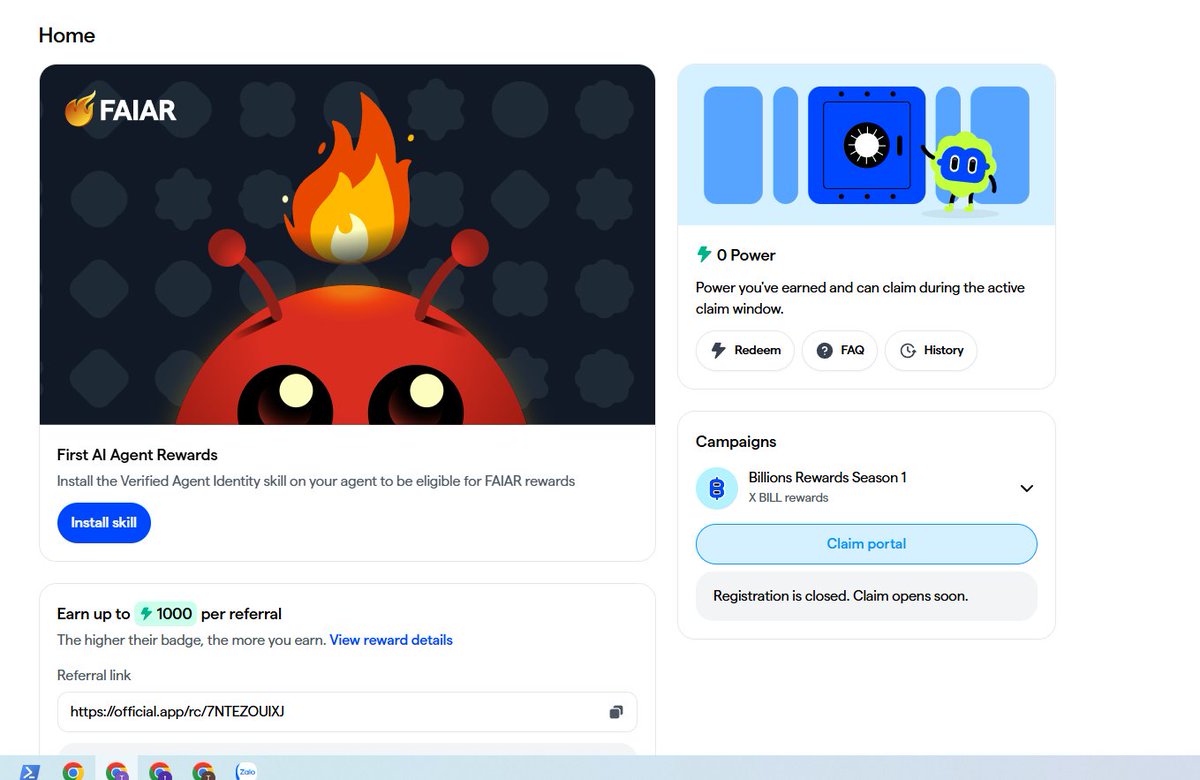The width and height of the screenshot is (1200, 780).
Task: Click the safe vault illustration banner
Action: pyautogui.click(x=866, y=145)
